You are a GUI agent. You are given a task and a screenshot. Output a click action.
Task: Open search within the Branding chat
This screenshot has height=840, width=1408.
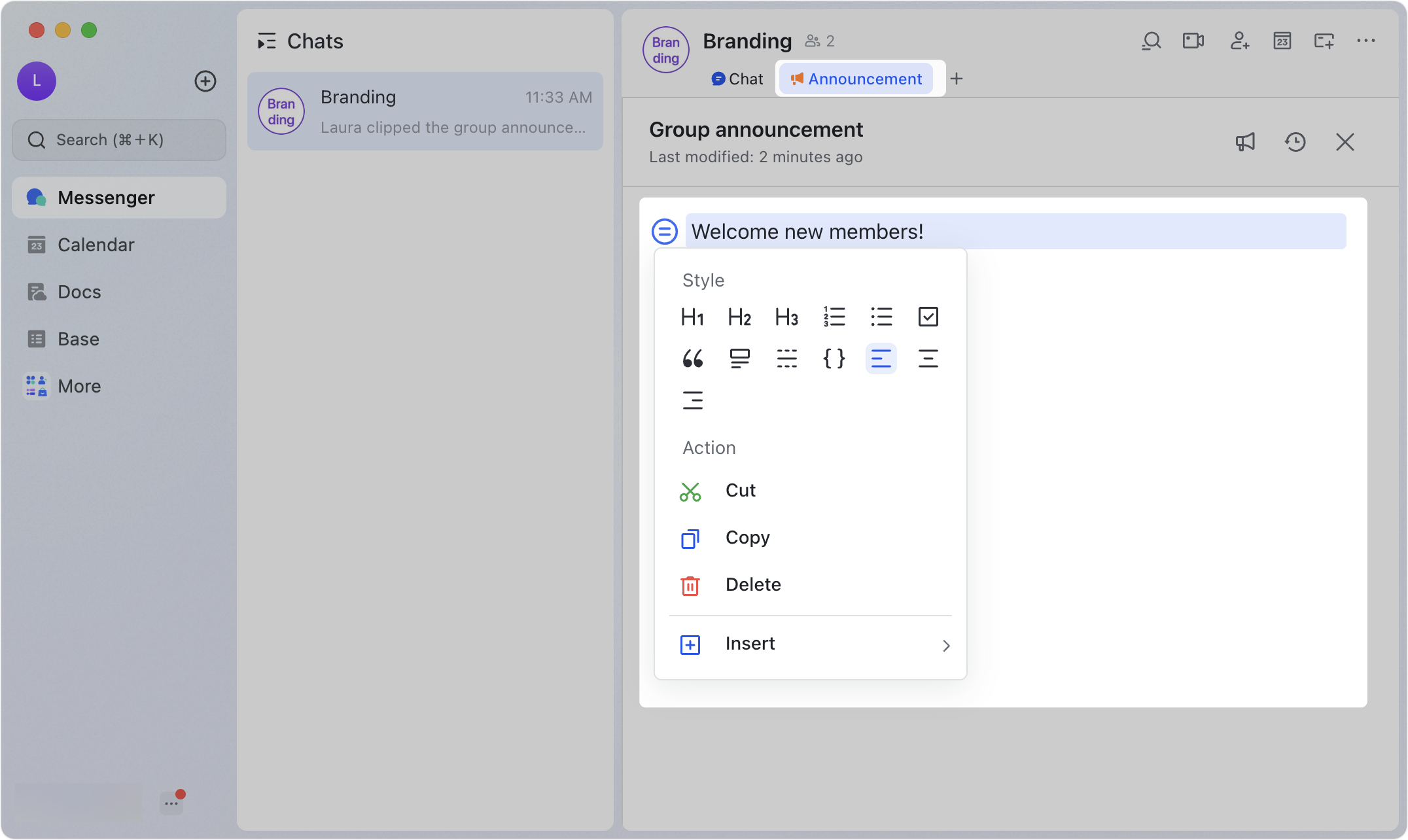click(x=1151, y=41)
